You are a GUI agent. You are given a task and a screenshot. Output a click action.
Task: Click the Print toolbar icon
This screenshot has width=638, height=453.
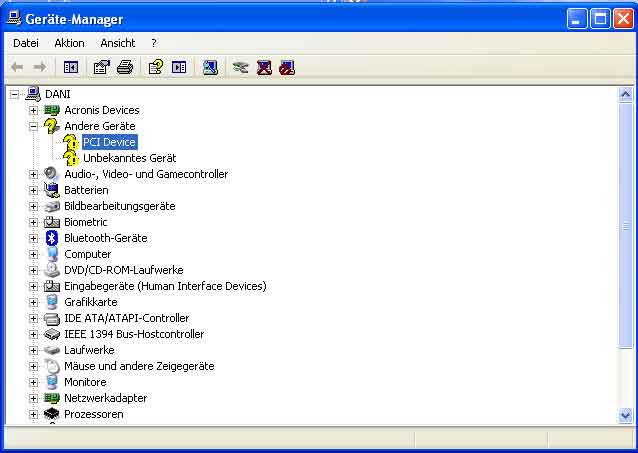pos(124,67)
